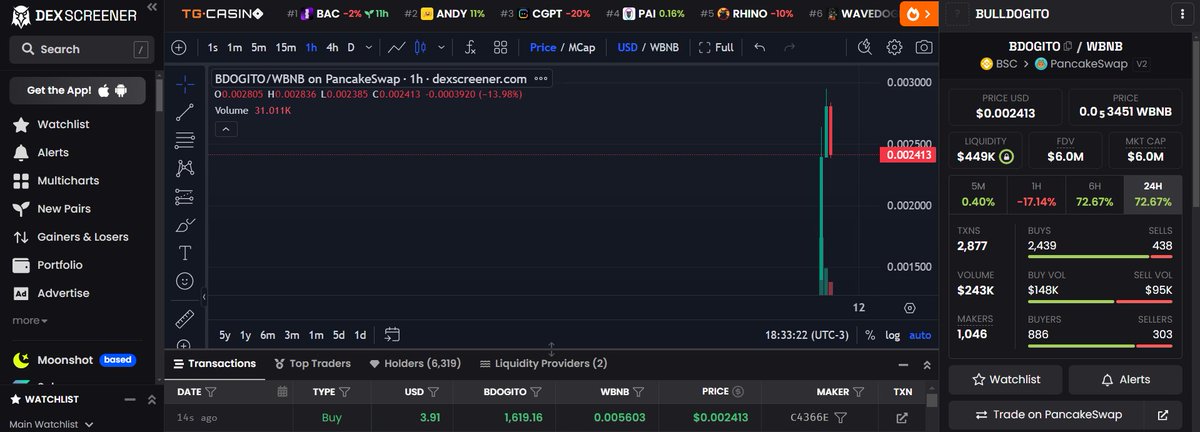The width and height of the screenshot is (1200, 432).
Task: Select the trend line drawing tool
Action: tap(184, 112)
